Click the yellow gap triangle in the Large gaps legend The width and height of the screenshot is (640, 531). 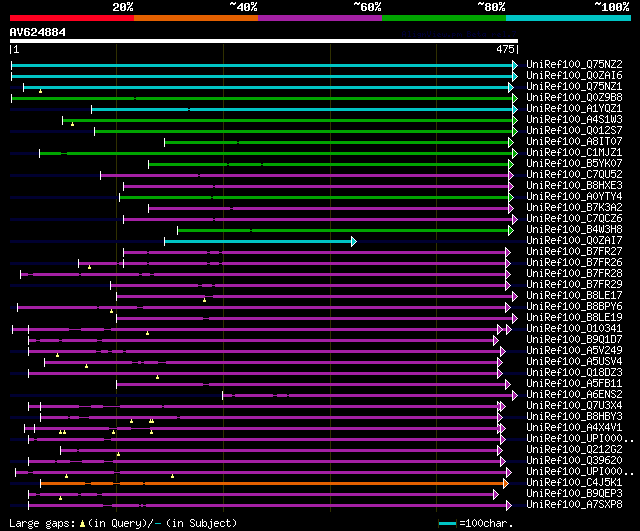[82, 523]
